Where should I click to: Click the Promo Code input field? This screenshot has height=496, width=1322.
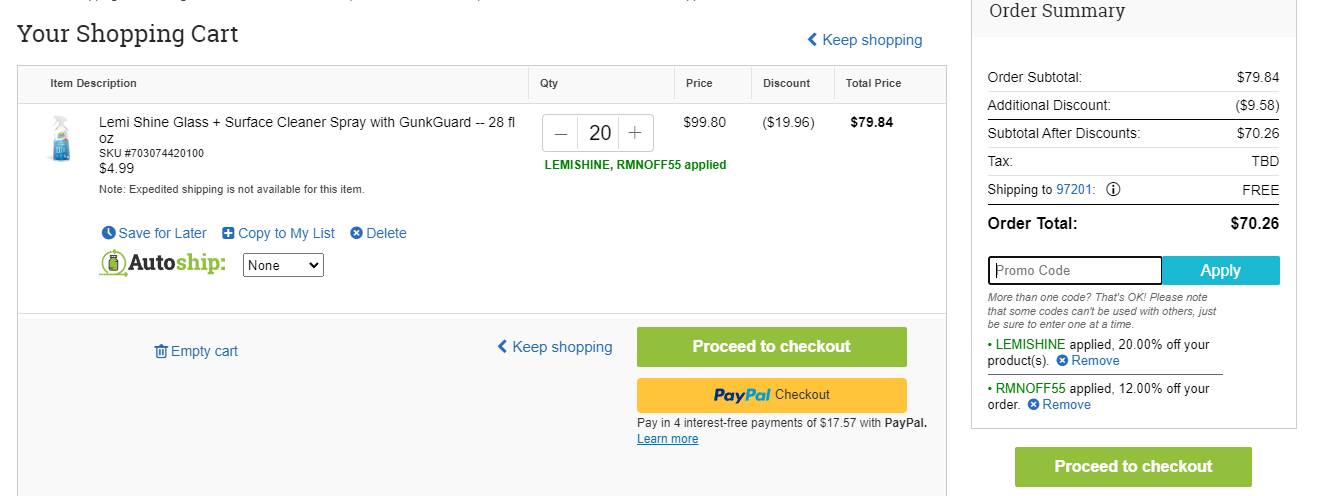point(1075,271)
